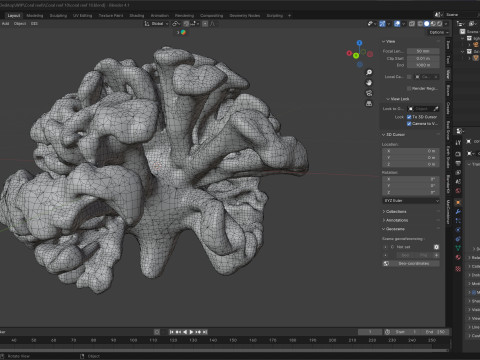
Task: Open the Modifiers wrench tab icon
Action: coord(458,212)
